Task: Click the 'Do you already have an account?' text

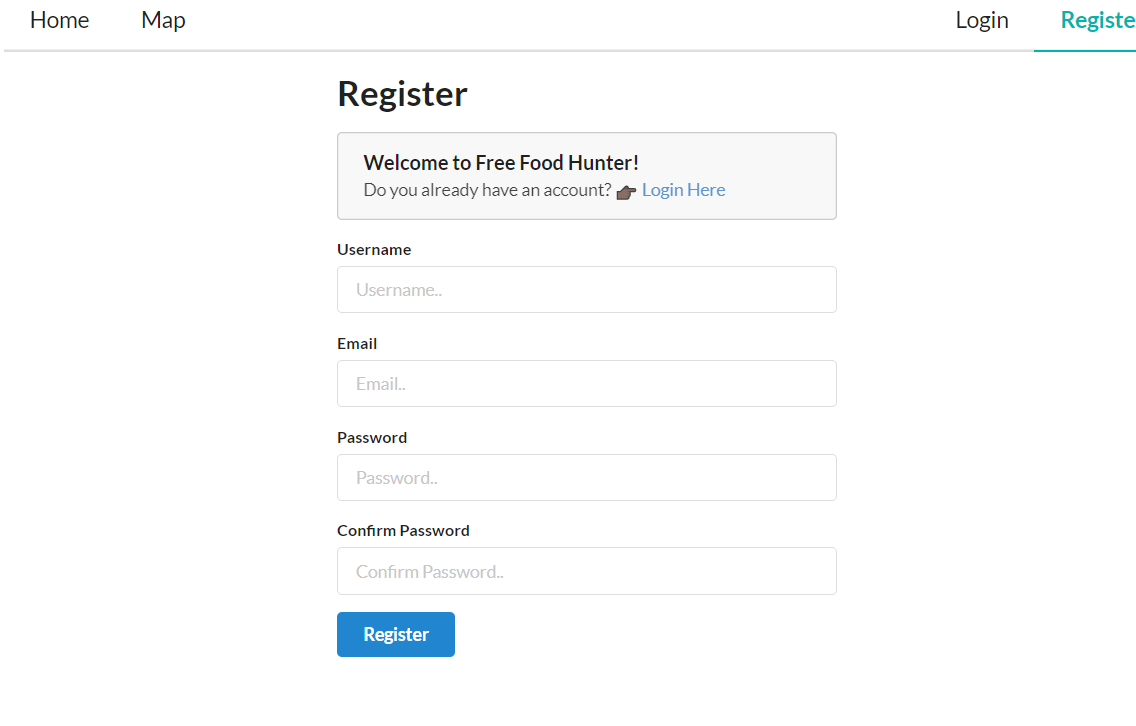Action: [x=488, y=190]
